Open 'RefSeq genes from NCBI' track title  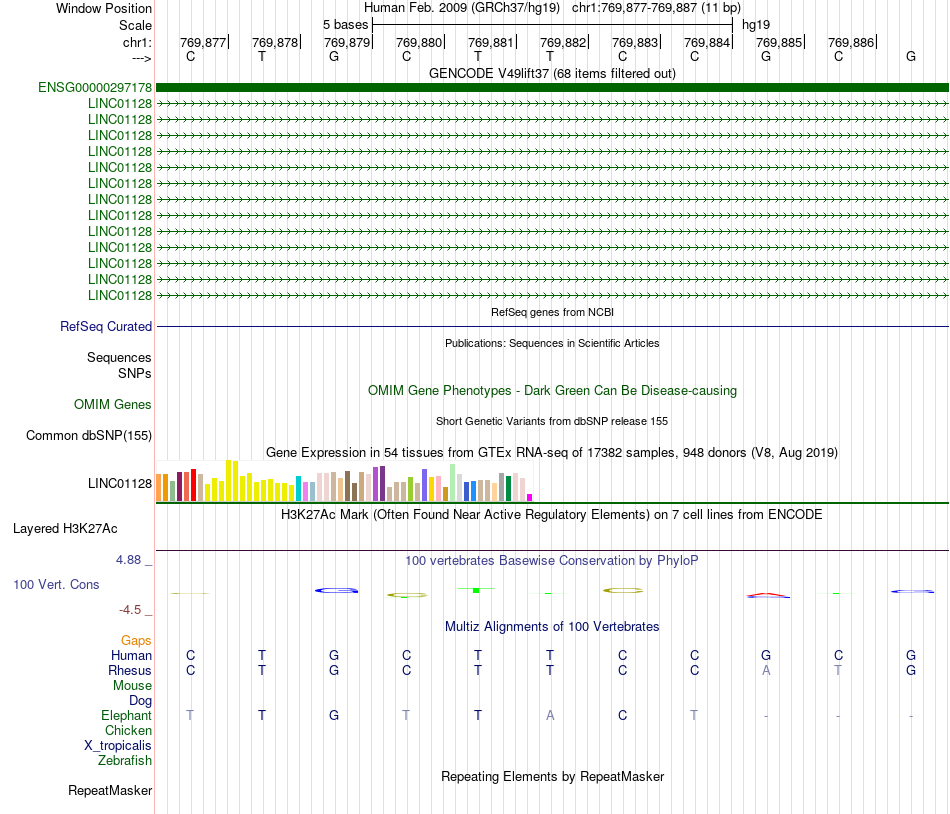552,312
